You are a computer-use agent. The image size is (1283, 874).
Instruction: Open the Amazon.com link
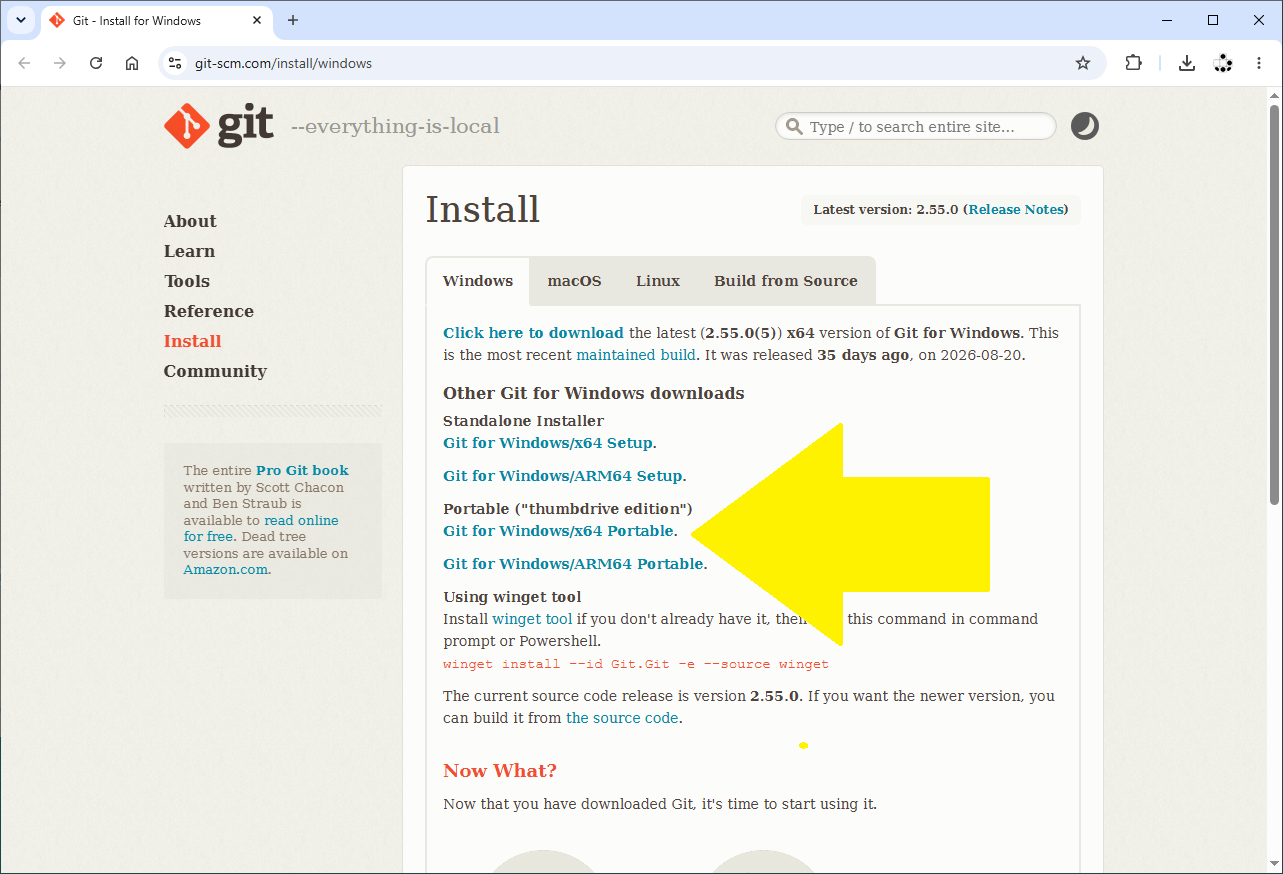(x=226, y=570)
